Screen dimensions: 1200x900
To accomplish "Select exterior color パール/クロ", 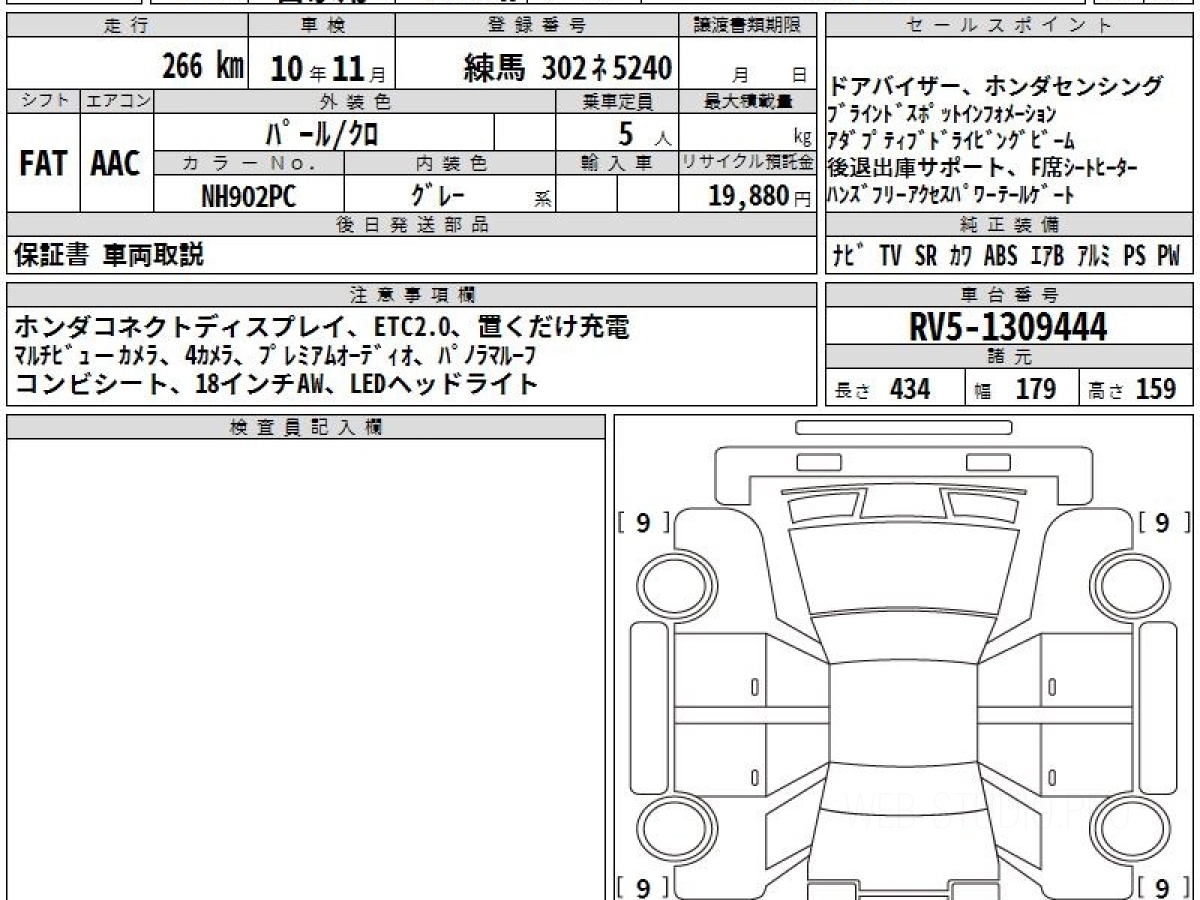I will (x=321, y=133).
